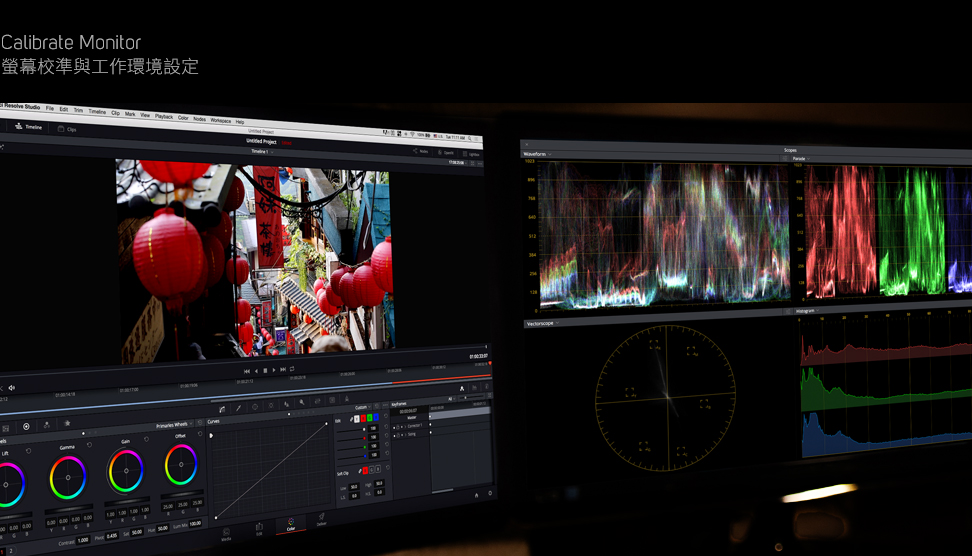The height and width of the screenshot is (556, 972).
Task: Open the Clip menu
Action: pyautogui.click(x=115, y=113)
